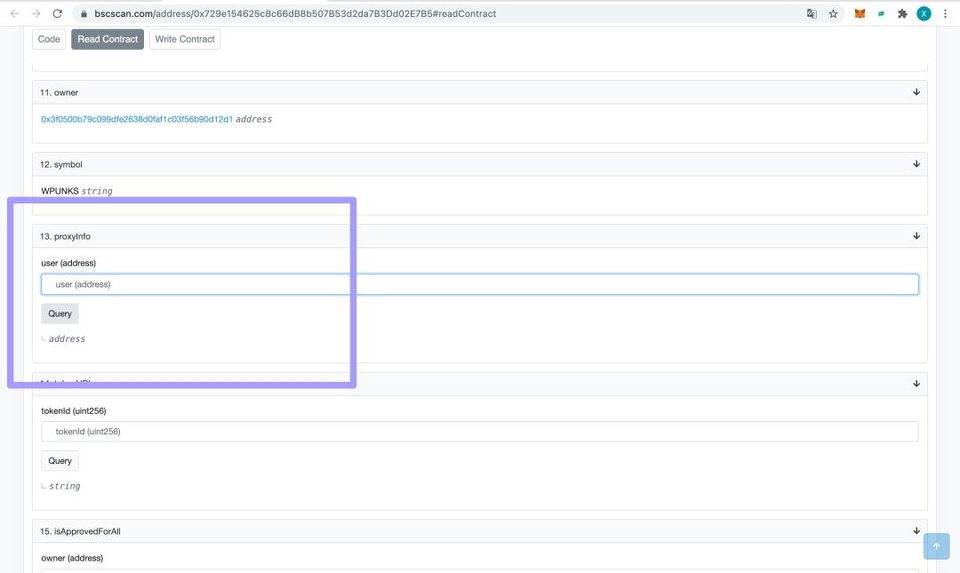Open the Chrome profile avatar
Viewport: 960px width, 573px height.
pos(924,14)
